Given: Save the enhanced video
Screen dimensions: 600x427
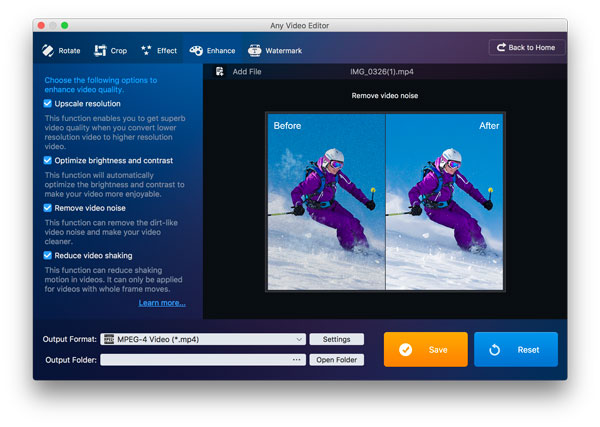Looking at the screenshot, I should (x=425, y=350).
